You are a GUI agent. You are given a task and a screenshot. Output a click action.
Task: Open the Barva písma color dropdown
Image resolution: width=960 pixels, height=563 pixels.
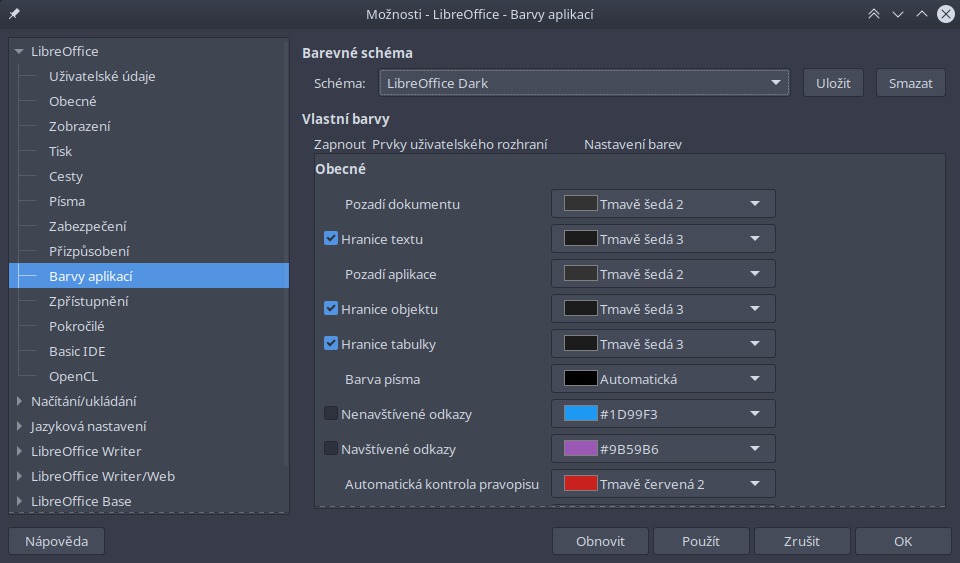coord(663,379)
